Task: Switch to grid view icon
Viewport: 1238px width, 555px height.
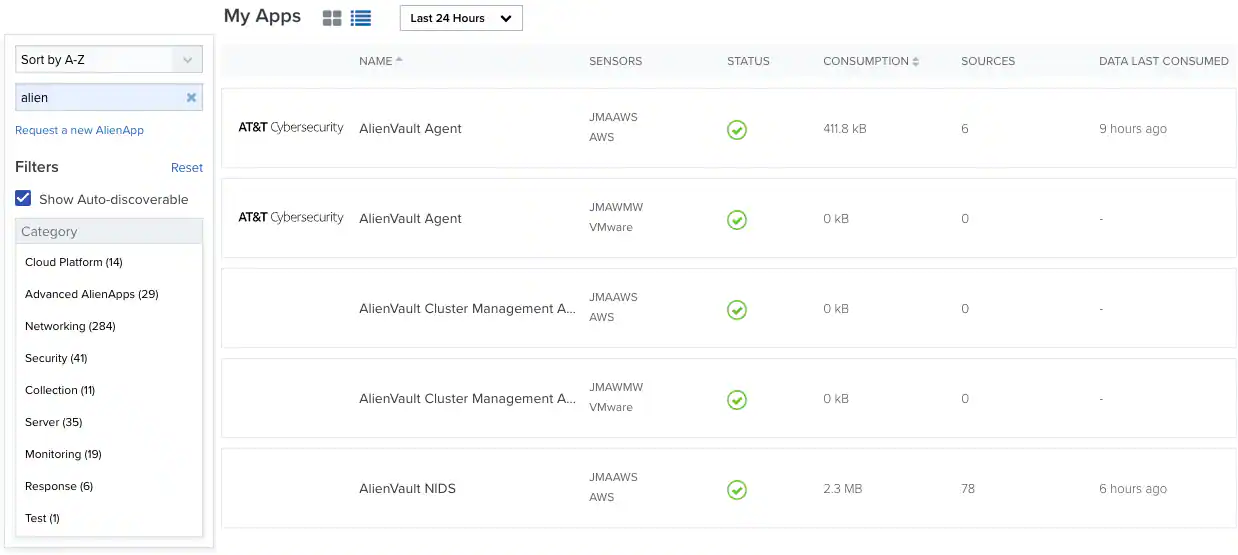Action: [x=332, y=18]
